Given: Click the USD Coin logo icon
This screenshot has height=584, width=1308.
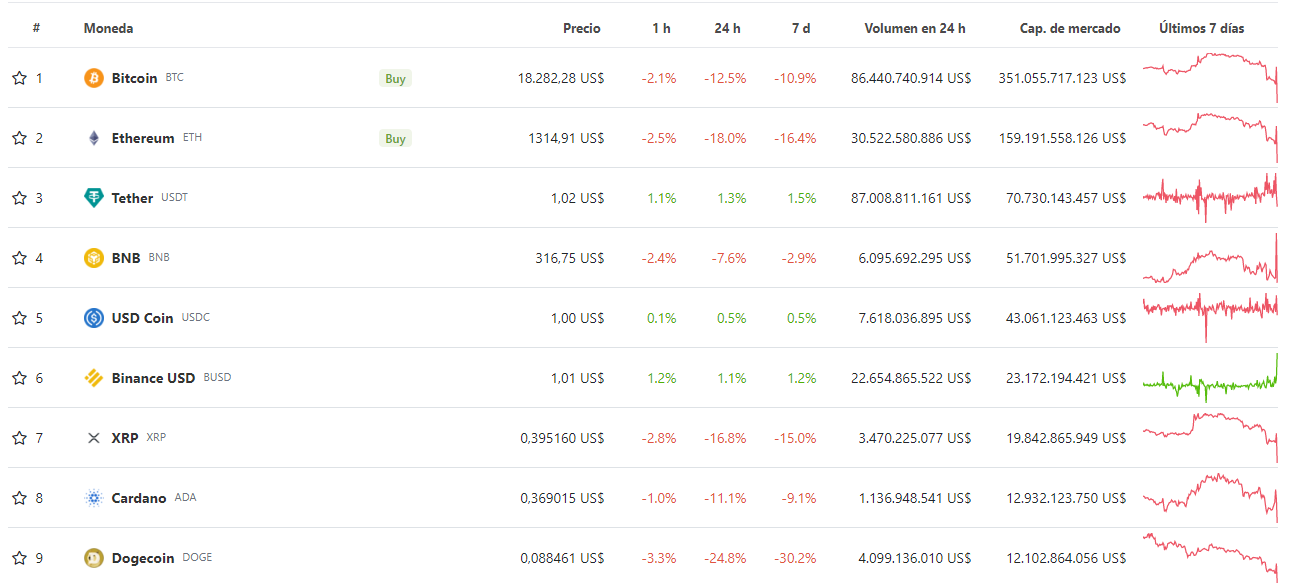Looking at the screenshot, I should pyautogui.click(x=94, y=318).
